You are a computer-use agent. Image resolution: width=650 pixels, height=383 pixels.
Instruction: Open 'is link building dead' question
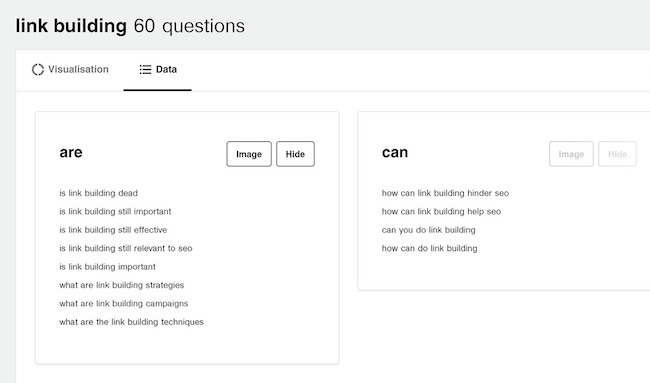pyautogui.click(x=99, y=193)
